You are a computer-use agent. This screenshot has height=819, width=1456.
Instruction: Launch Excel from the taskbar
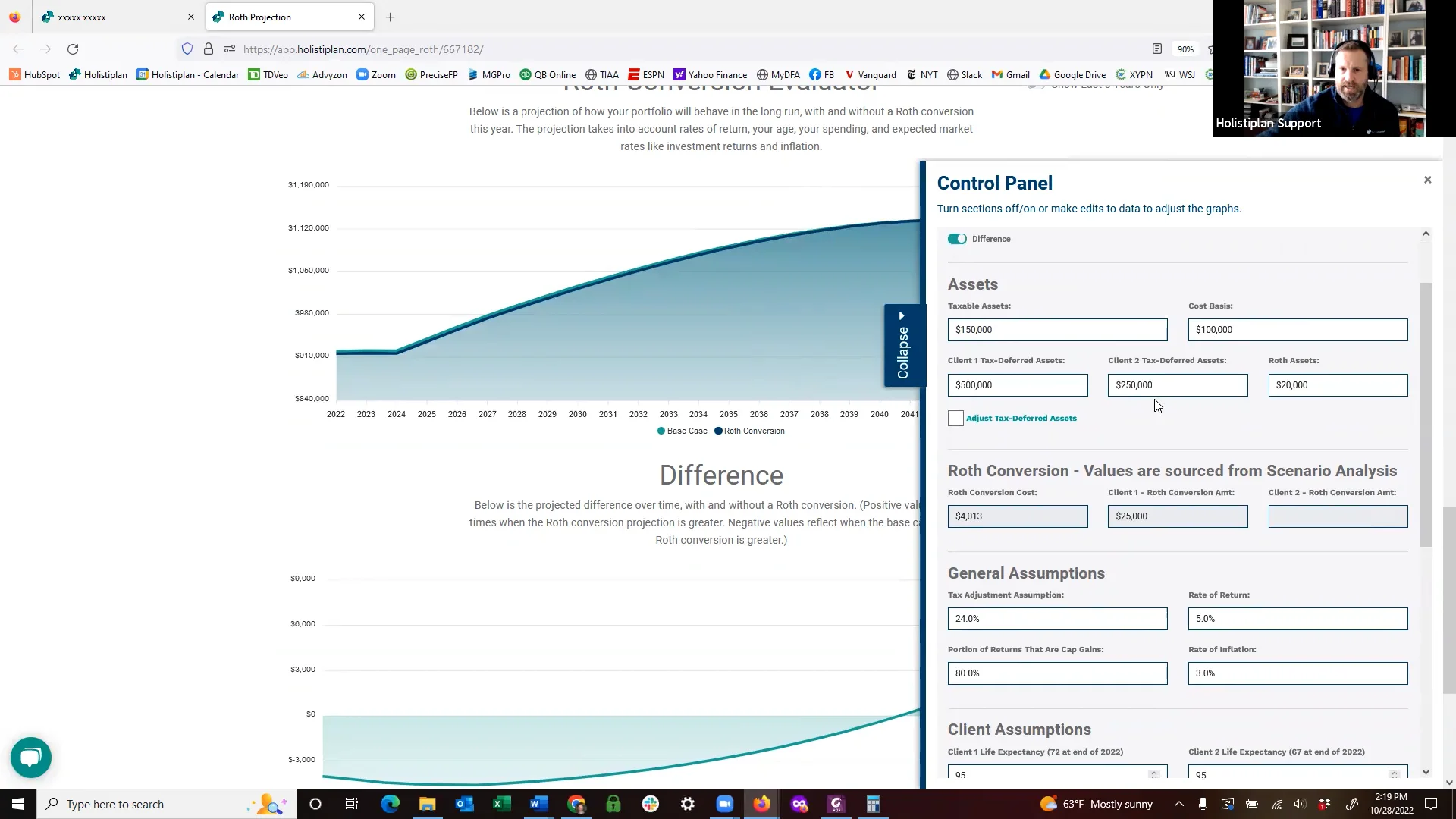point(501,804)
